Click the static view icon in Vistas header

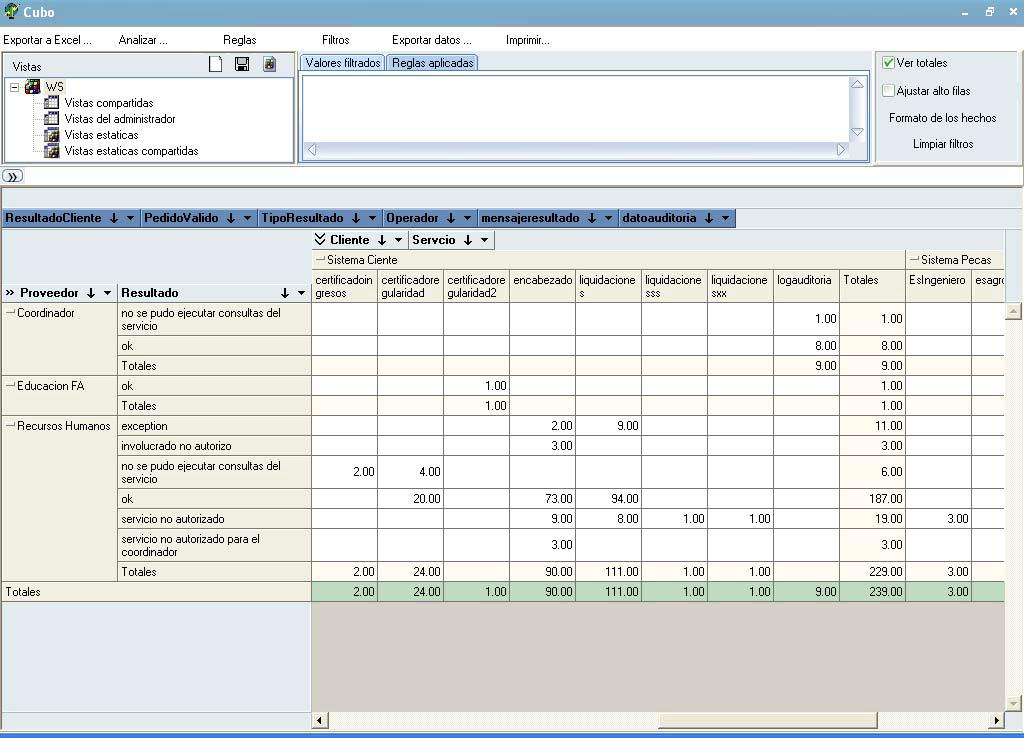269,65
